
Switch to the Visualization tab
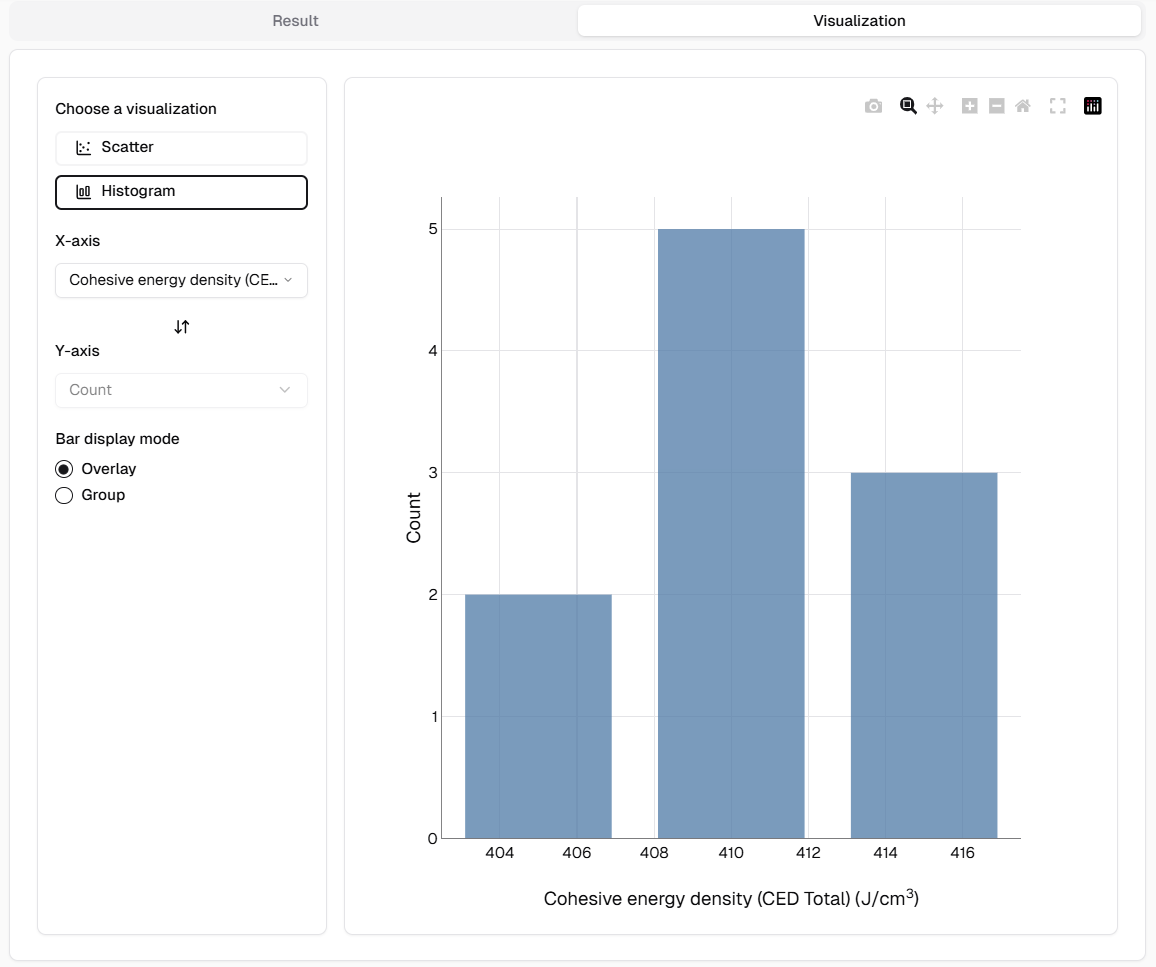click(x=859, y=21)
